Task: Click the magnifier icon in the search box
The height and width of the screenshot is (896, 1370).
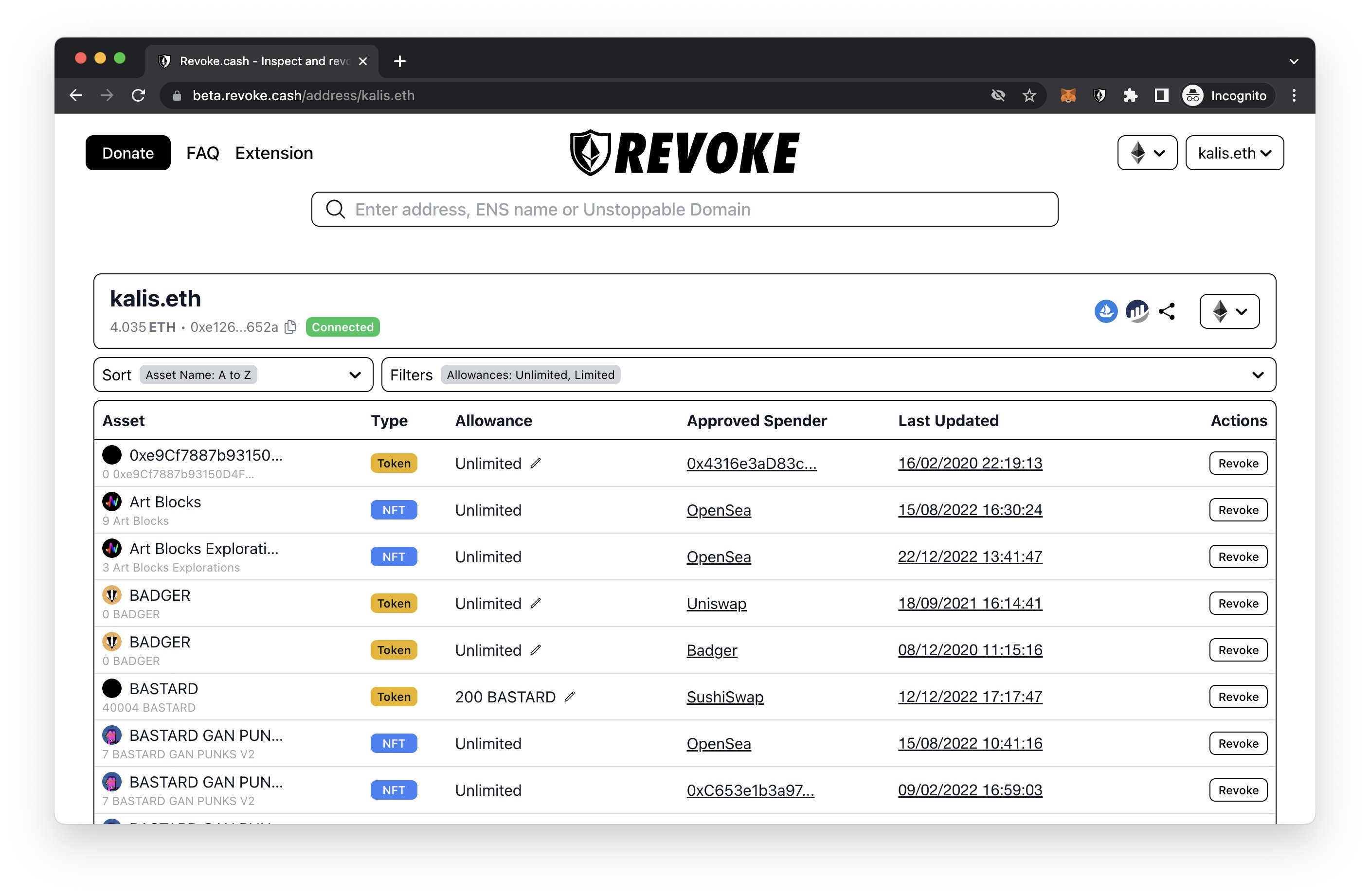Action: tap(336, 210)
